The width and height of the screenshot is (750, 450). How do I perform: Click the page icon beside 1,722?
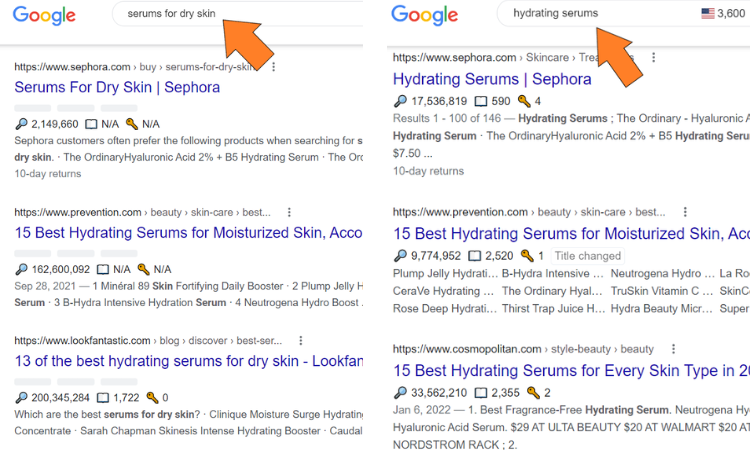tap(105, 397)
